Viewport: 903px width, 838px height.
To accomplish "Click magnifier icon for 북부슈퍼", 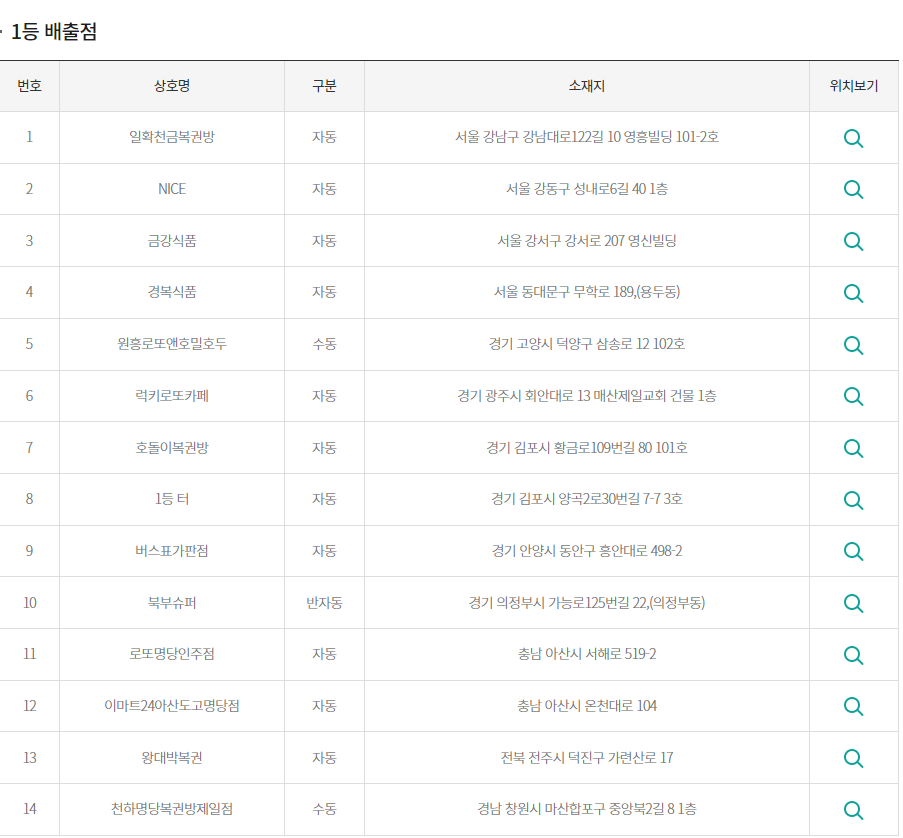I will tap(853, 603).
